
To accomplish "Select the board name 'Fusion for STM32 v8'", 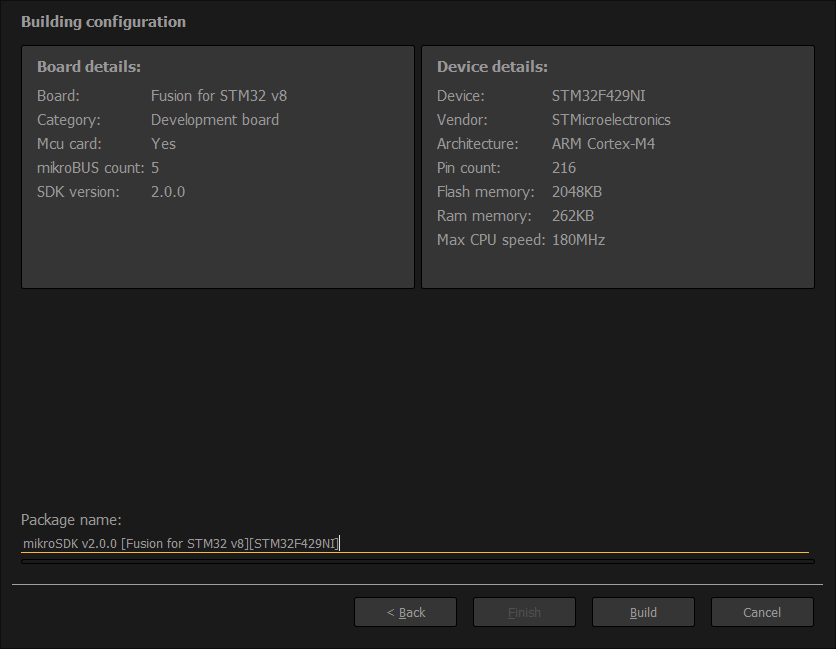I will coord(219,96).
